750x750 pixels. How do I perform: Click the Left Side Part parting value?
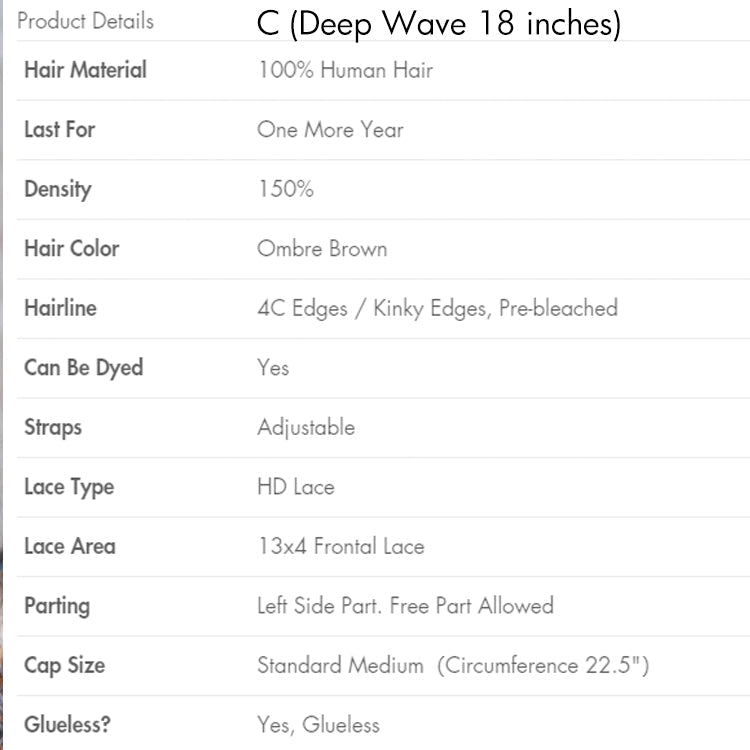click(320, 606)
